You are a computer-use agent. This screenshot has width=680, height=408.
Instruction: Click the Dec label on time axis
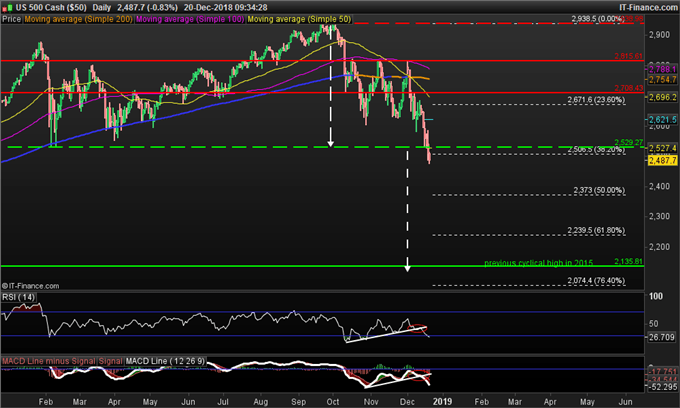click(x=407, y=401)
